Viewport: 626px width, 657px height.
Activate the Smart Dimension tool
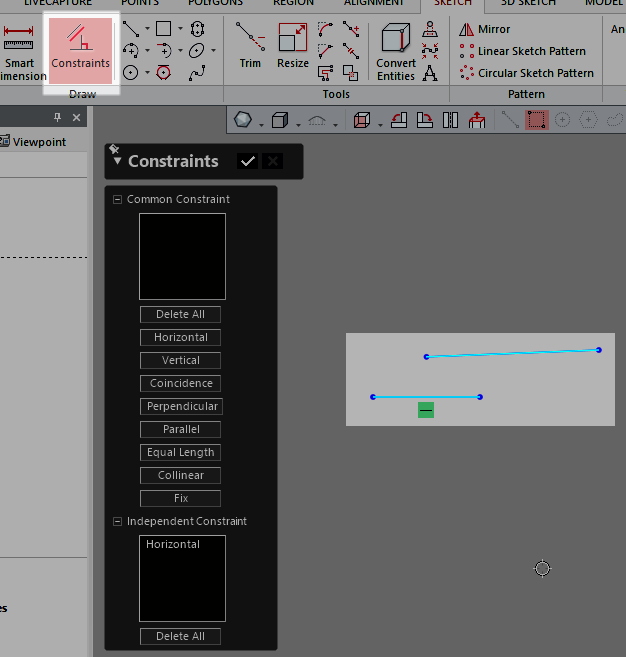pos(18,52)
